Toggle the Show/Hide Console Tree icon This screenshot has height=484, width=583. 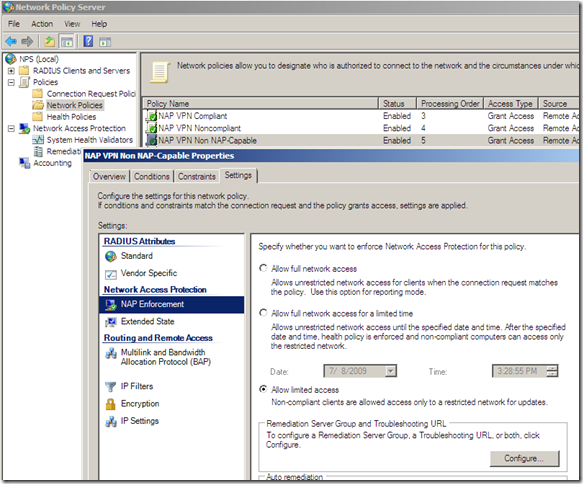click(67, 42)
